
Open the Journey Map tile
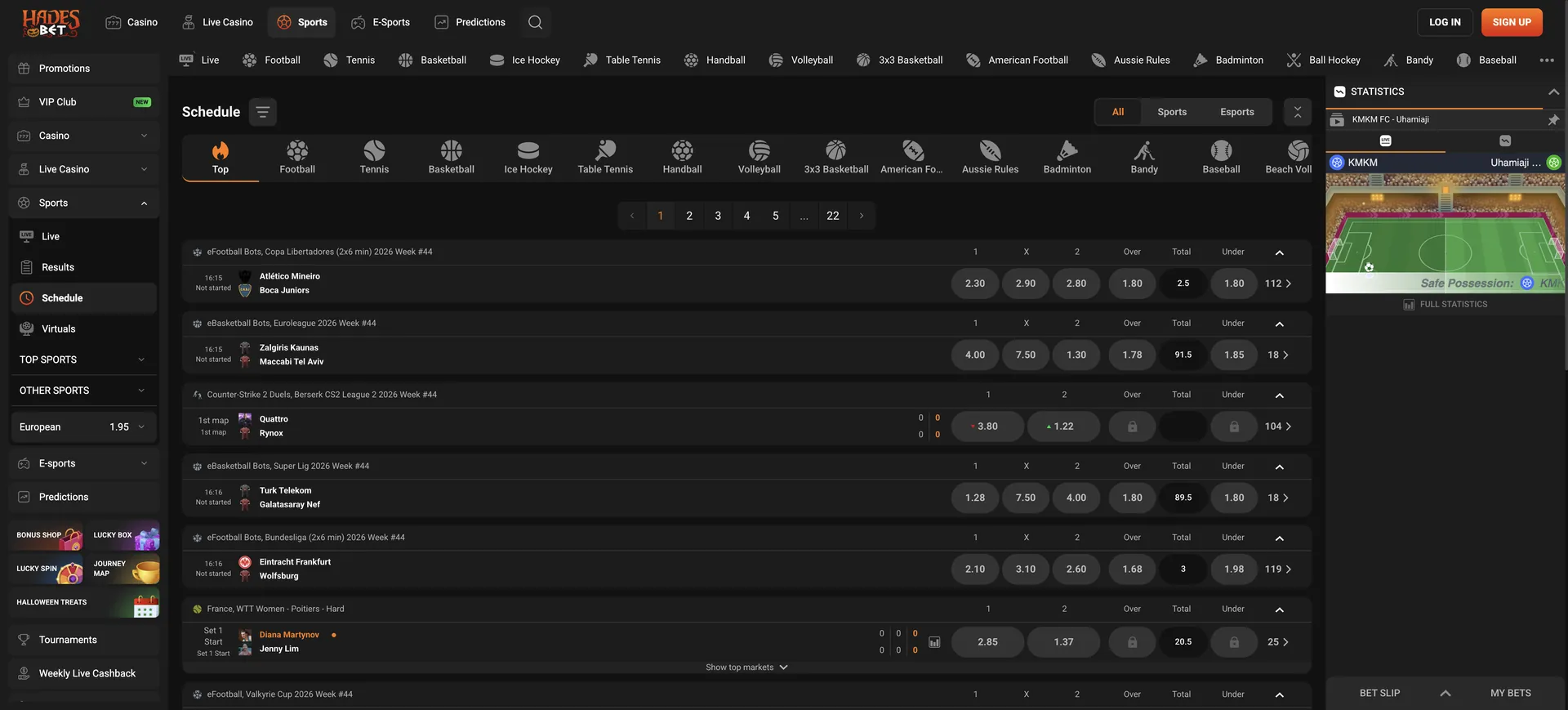pyautogui.click(x=125, y=569)
